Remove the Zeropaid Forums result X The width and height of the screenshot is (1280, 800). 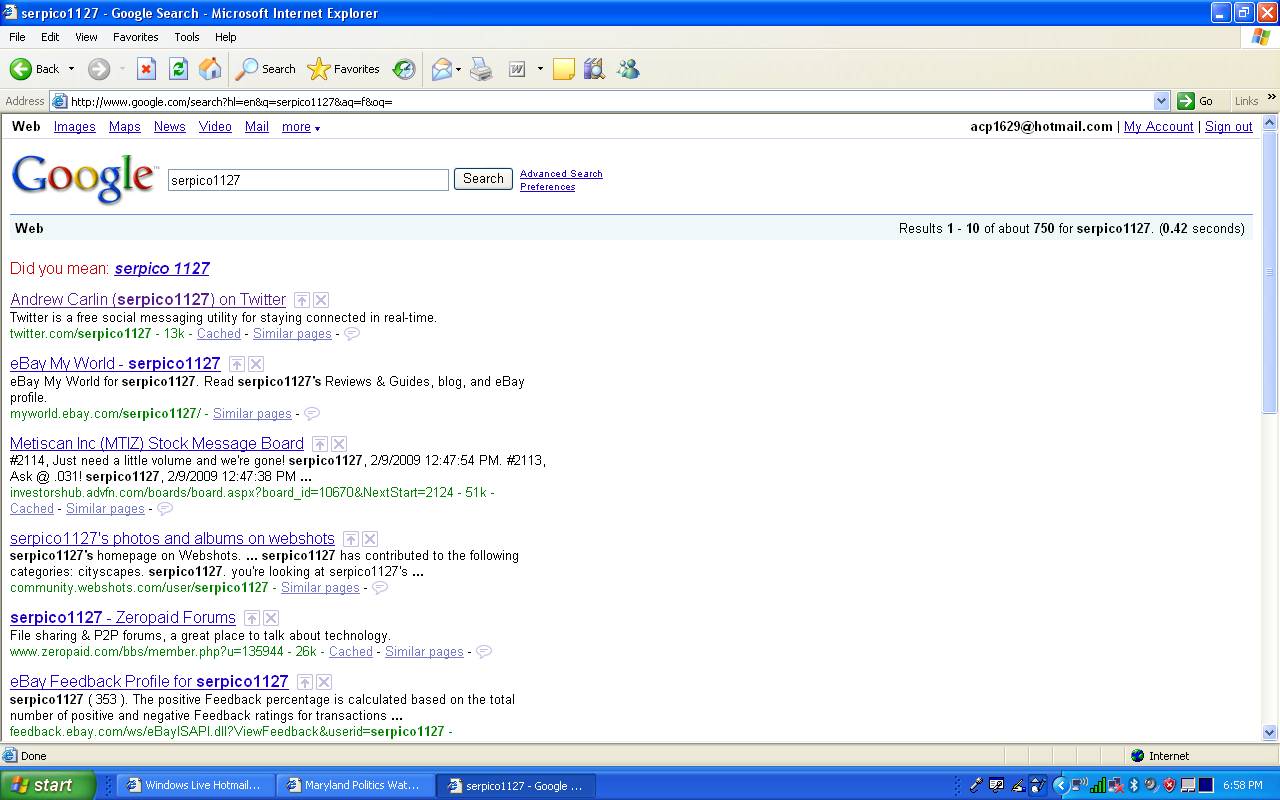coord(271,618)
